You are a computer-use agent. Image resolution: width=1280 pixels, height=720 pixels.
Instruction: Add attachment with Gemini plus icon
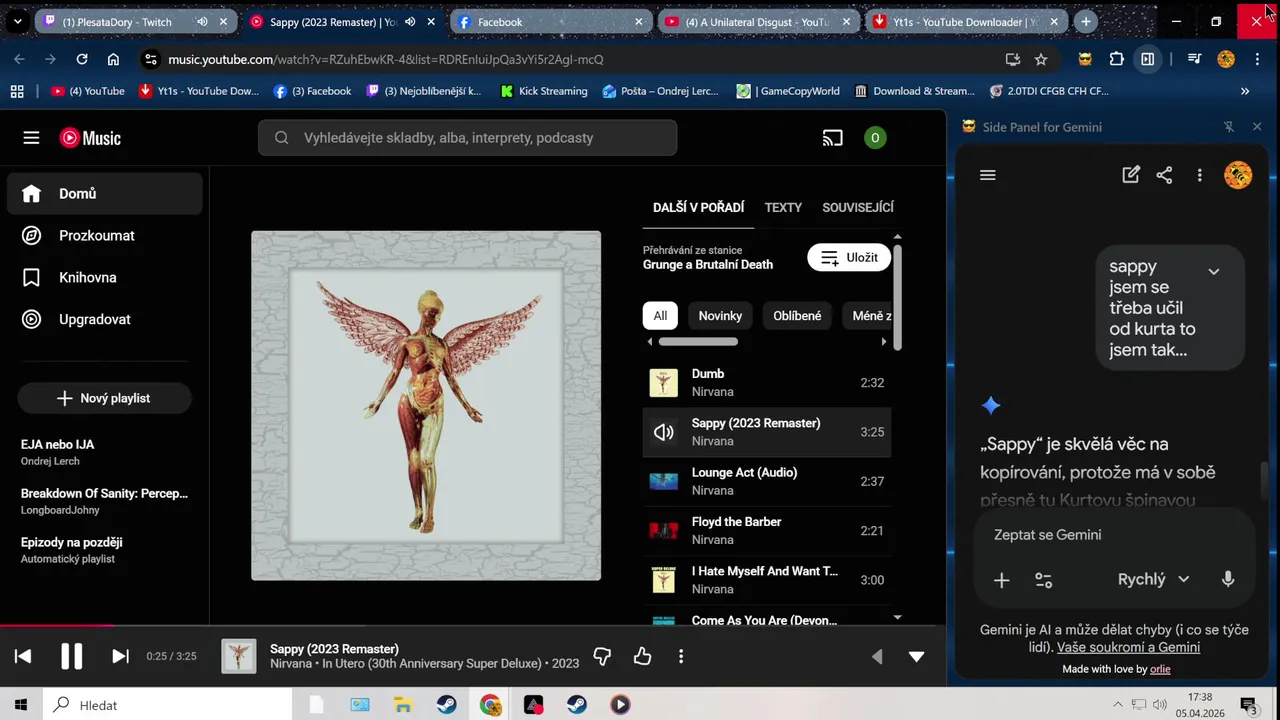[1001, 580]
